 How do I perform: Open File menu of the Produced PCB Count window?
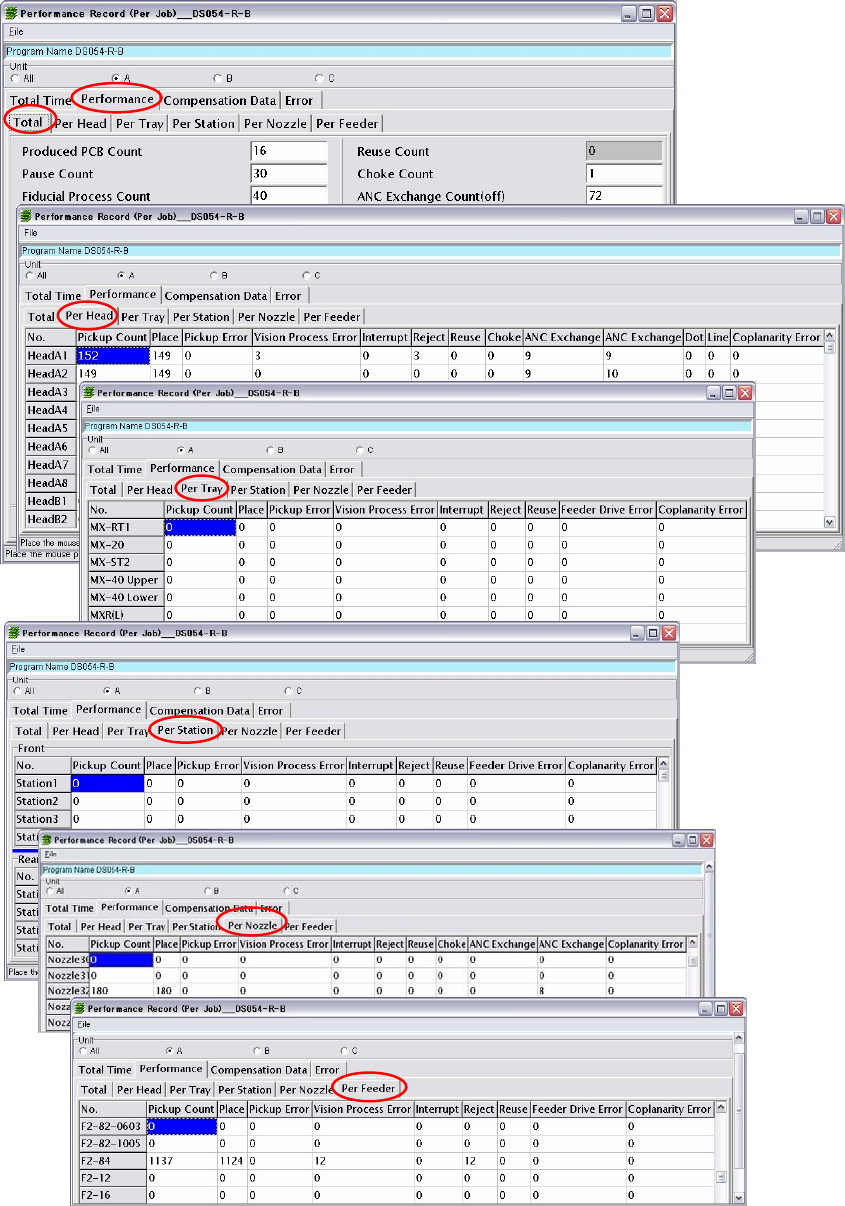pyautogui.click(x=15, y=32)
